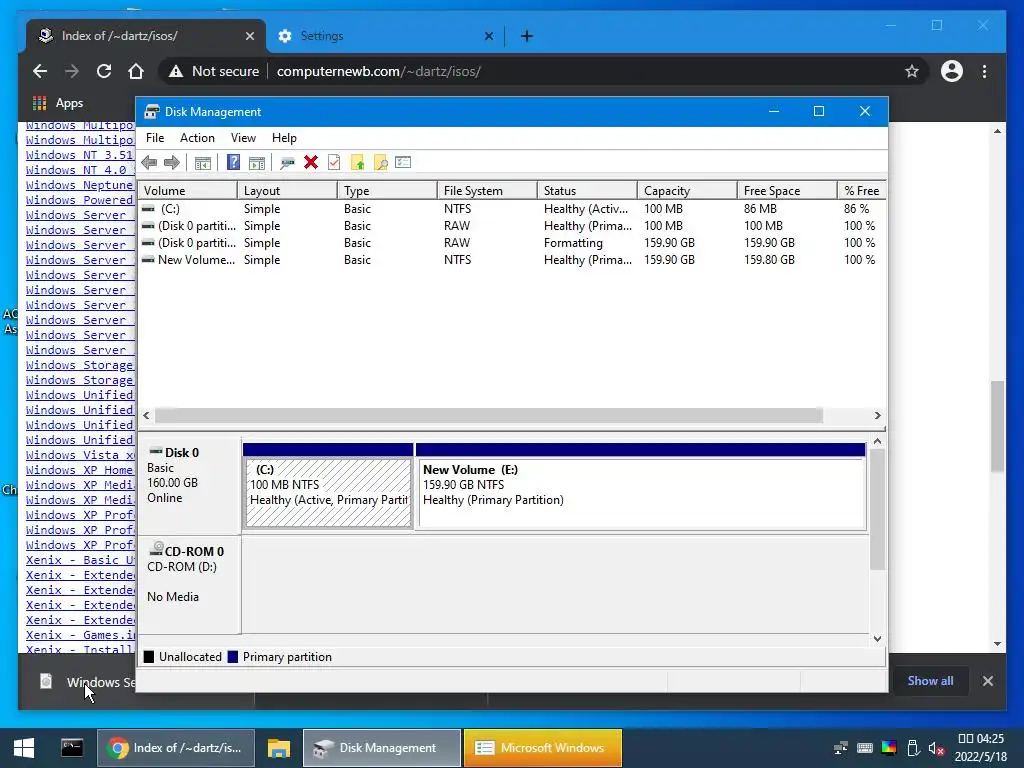Image resolution: width=1024 pixels, height=768 pixels.
Task: Click the checklist settings icon at toolbar end
Action: pos(403,163)
